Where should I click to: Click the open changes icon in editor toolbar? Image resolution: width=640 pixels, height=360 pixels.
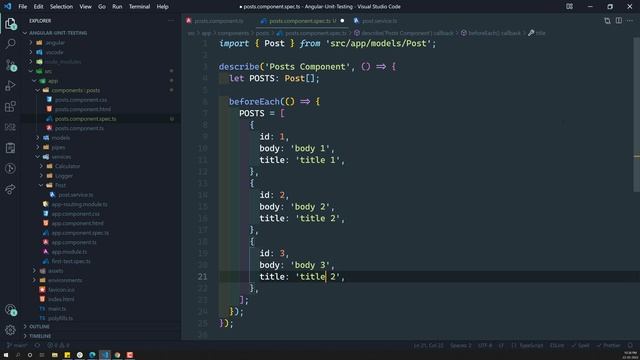point(607,20)
